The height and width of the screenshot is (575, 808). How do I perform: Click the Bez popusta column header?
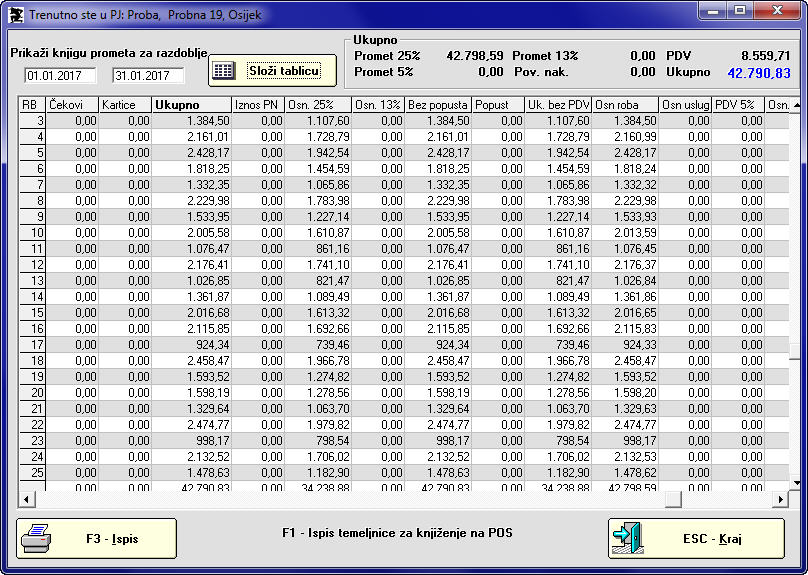click(438, 105)
